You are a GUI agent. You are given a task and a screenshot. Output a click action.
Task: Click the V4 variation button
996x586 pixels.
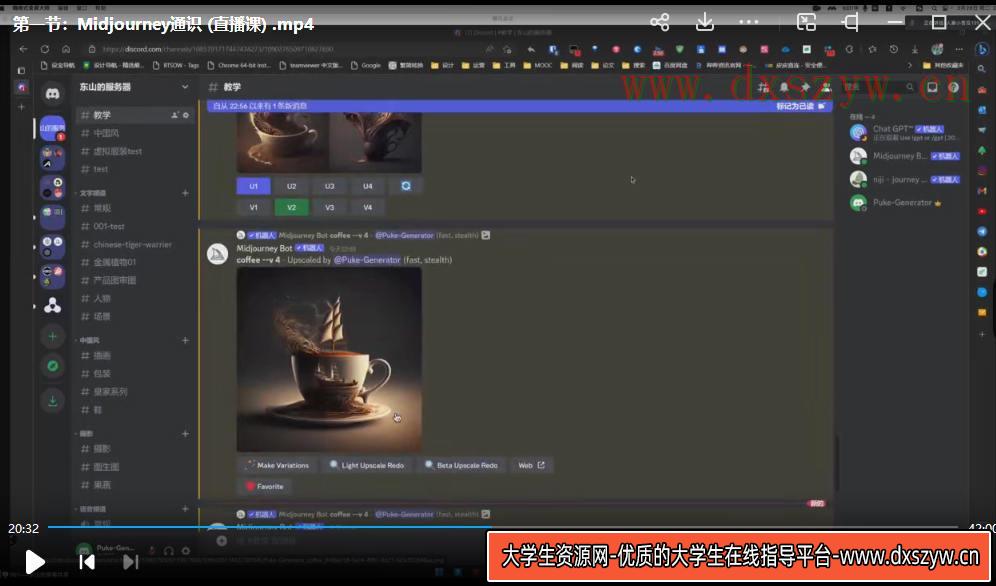pos(368,207)
